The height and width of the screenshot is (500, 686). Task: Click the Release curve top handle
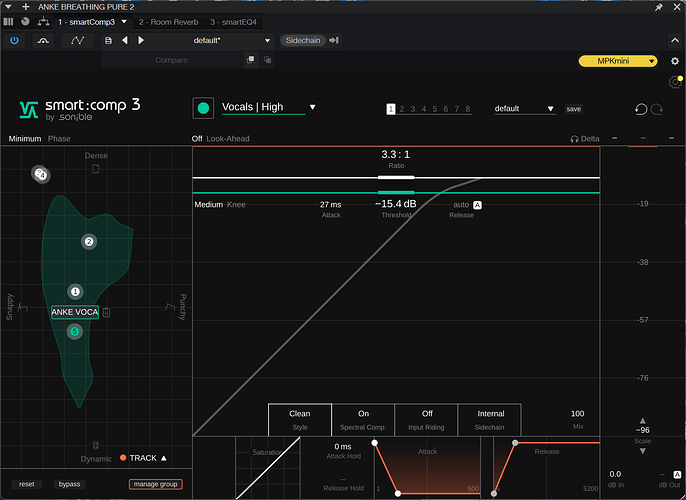click(515, 443)
